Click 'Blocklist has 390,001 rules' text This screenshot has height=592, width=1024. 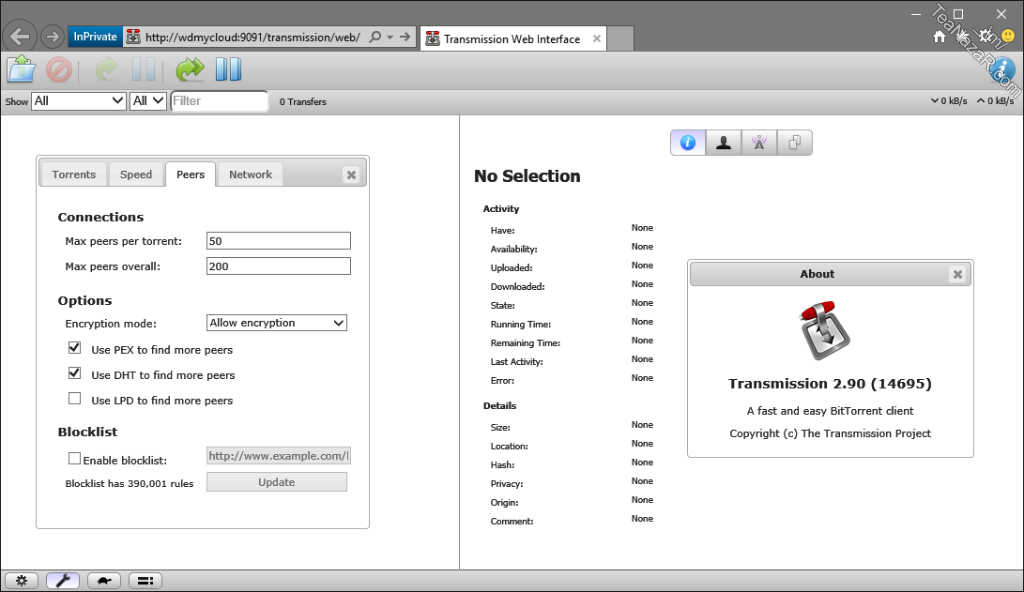pyautogui.click(x=129, y=484)
